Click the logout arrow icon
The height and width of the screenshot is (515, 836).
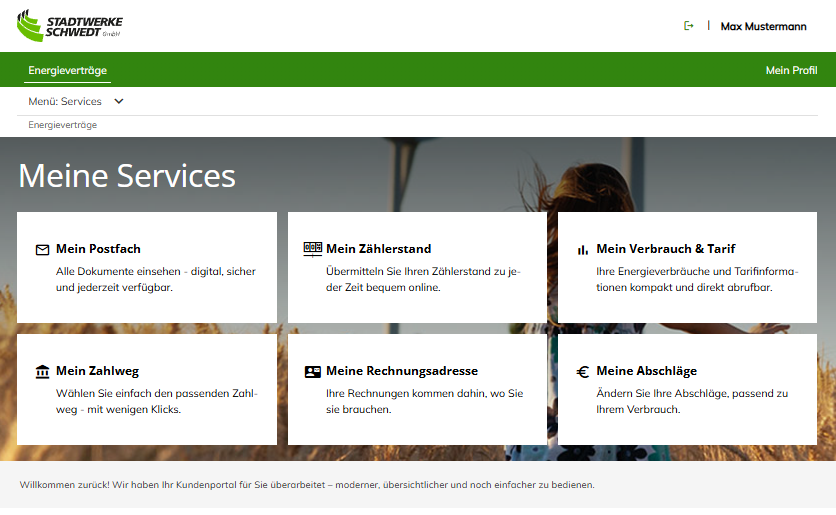(x=688, y=26)
